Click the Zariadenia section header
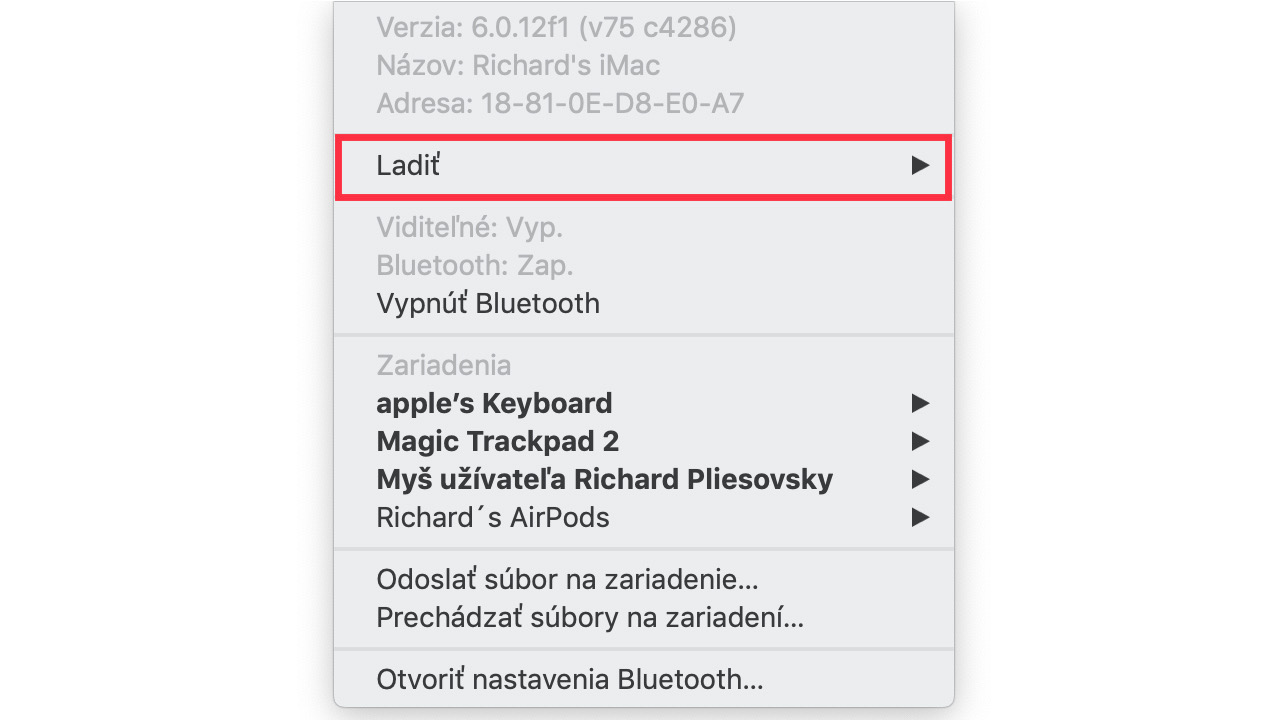The width and height of the screenshot is (1279, 720). click(443, 365)
